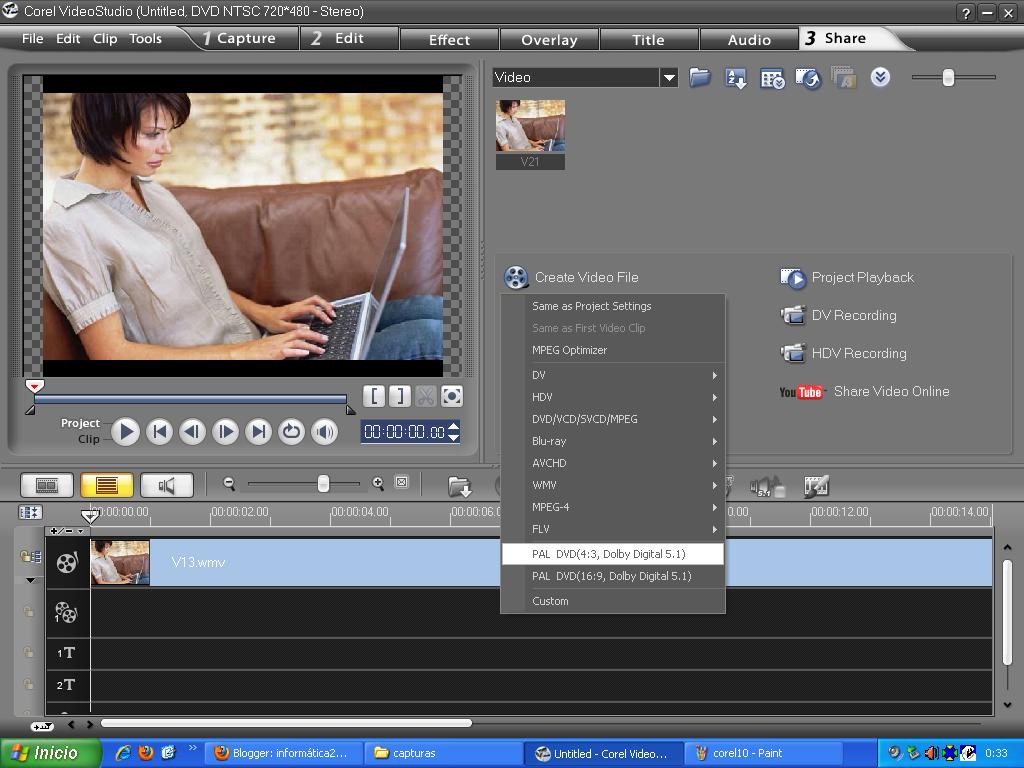This screenshot has height=768, width=1024.
Task: Toggle lock on title track 2
Action: click(29, 684)
